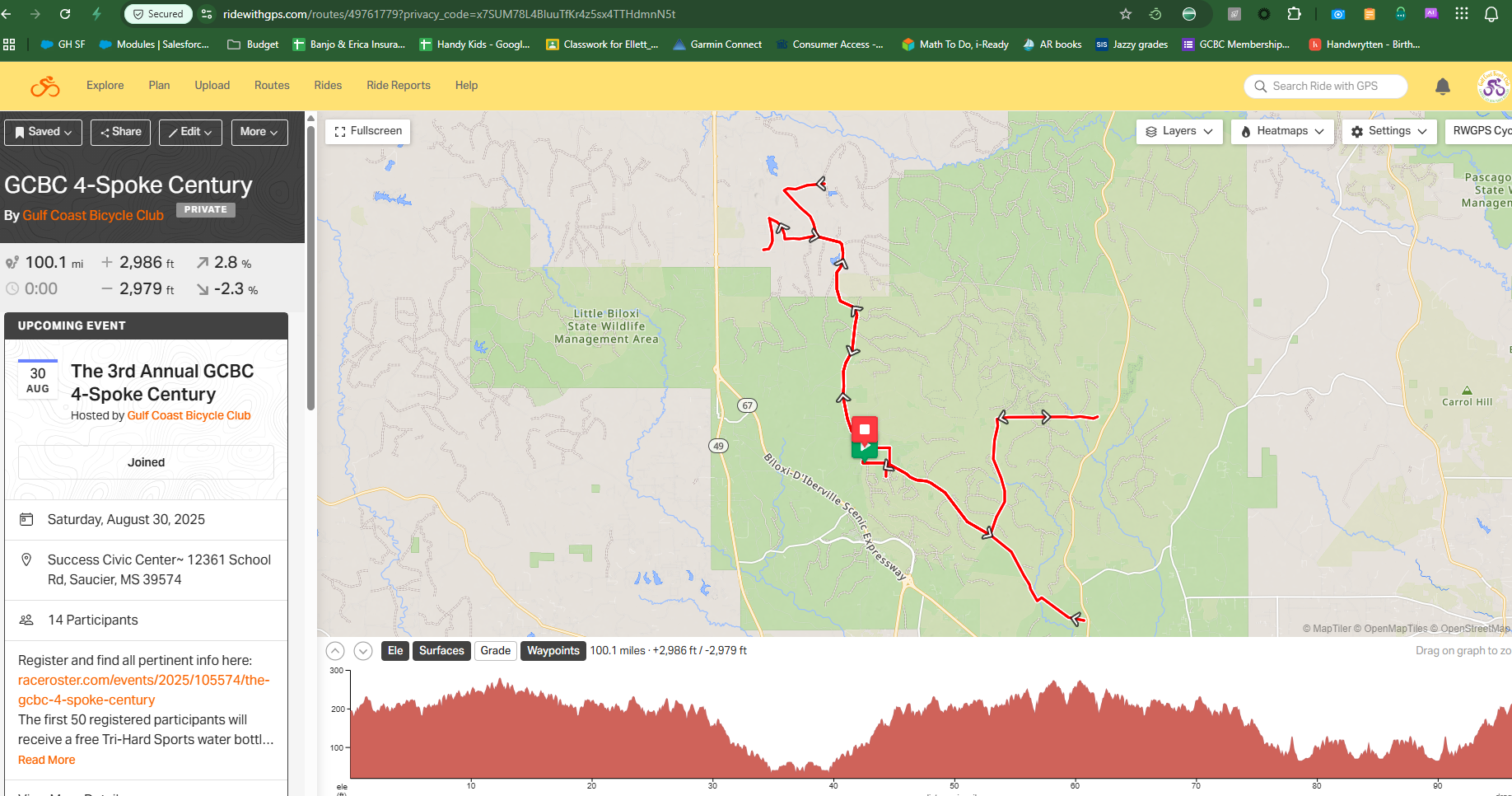Viewport: 1512px width, 796px height.
Task: Open the Heatmaps dropdown
Action: tap(1282, 131)
